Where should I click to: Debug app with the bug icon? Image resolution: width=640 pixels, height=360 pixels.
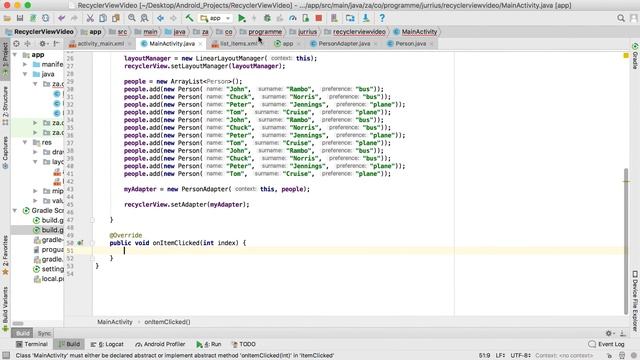tap(267, 18)
